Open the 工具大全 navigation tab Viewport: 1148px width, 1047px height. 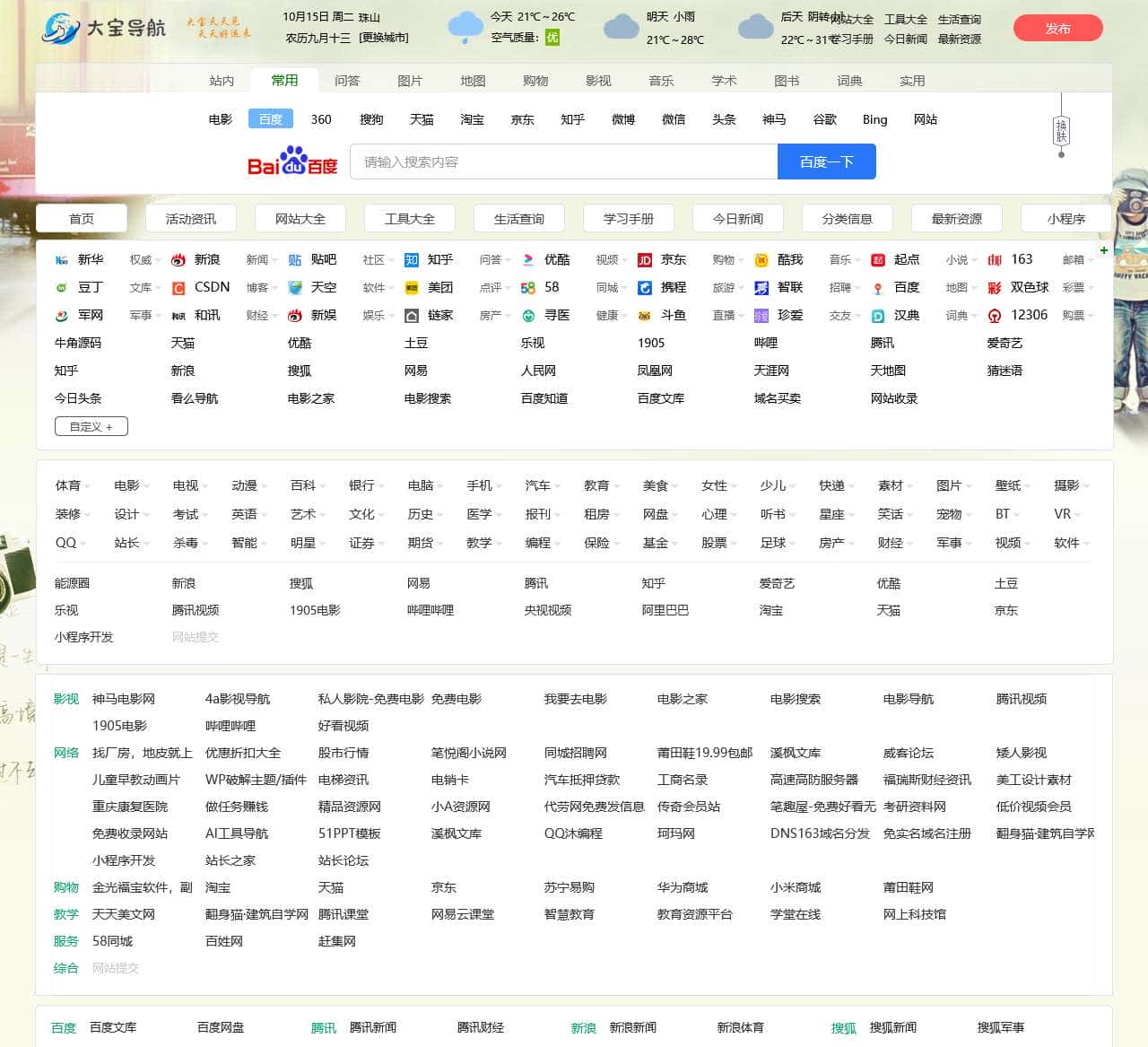[x=410, y=219]
